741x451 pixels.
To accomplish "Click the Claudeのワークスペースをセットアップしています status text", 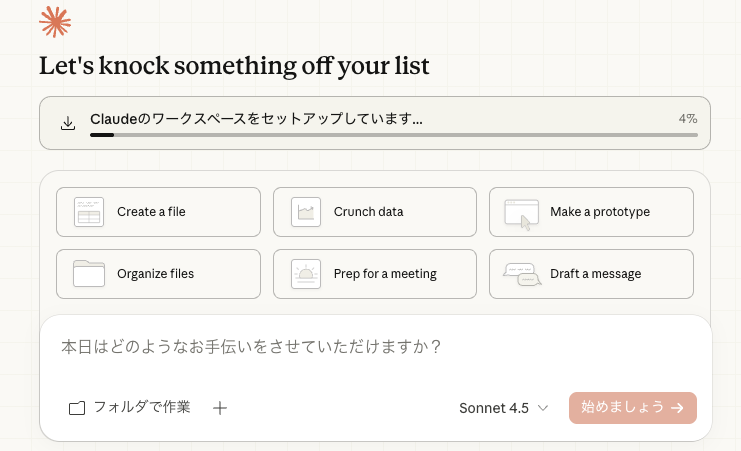I will tap(256, 119).
